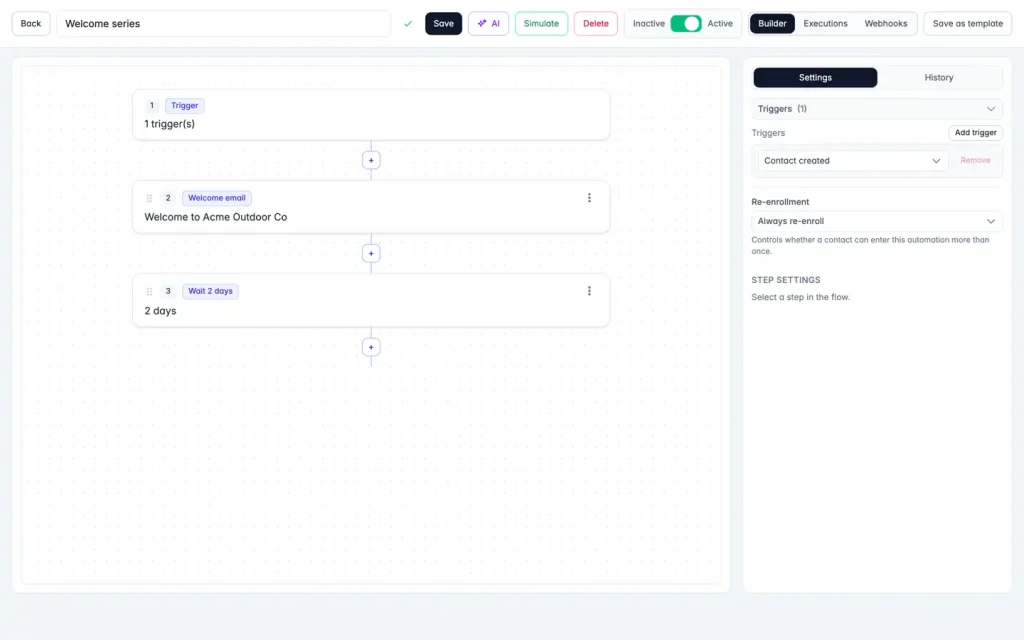Click Add trigger button
The image size is (1024, 640).
(x=975, y=133)
